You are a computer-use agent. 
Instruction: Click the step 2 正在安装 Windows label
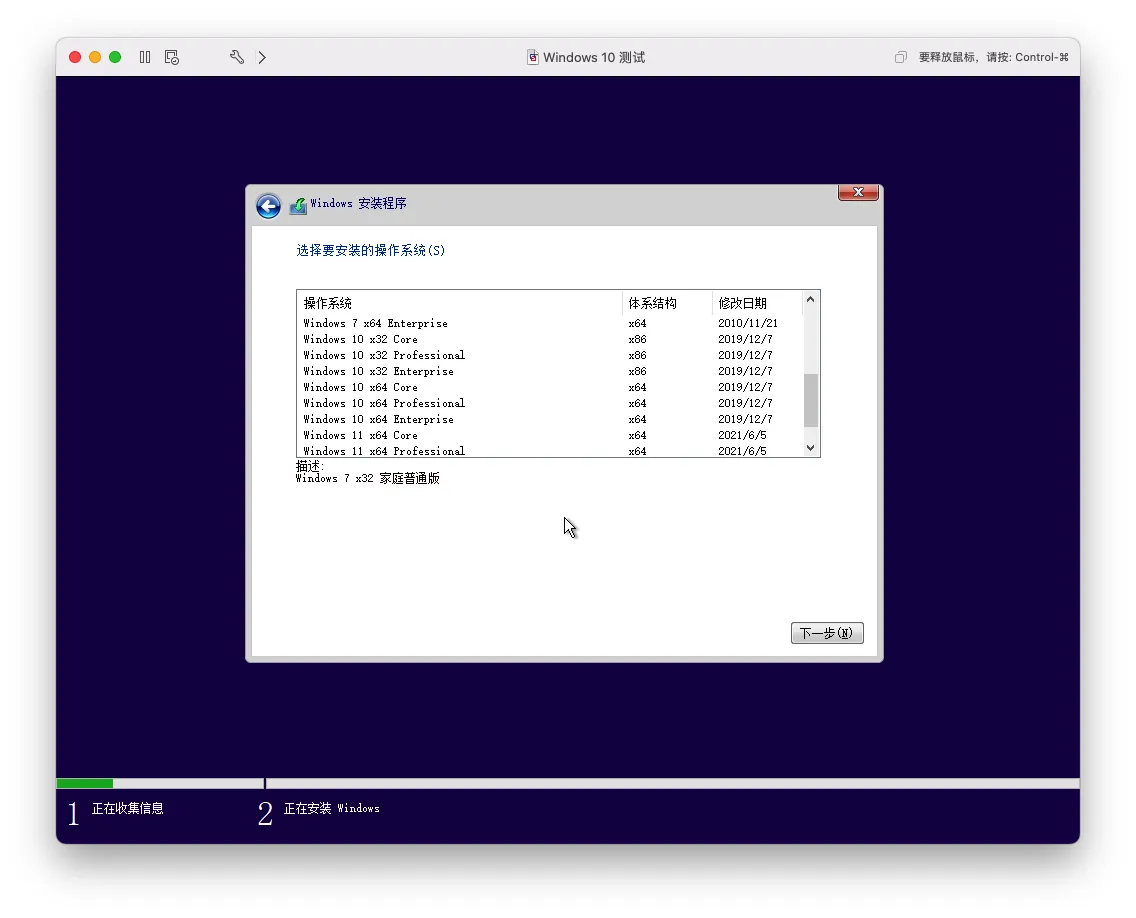[331, 808]
